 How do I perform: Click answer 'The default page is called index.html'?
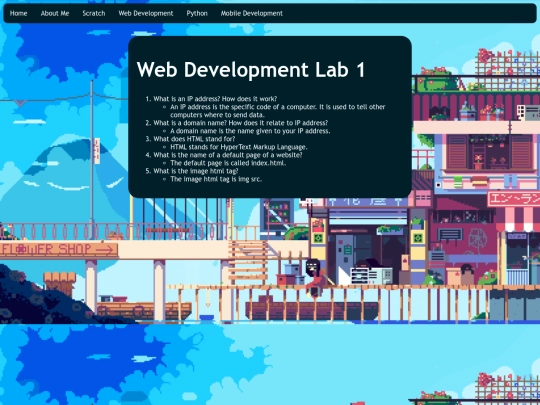pos(228,163)
